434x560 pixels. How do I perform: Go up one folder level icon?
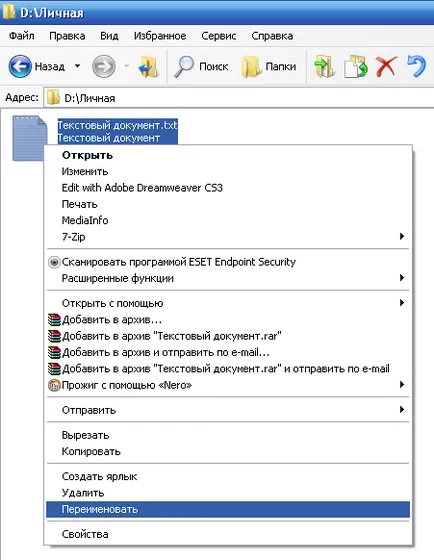click(149, 67)
